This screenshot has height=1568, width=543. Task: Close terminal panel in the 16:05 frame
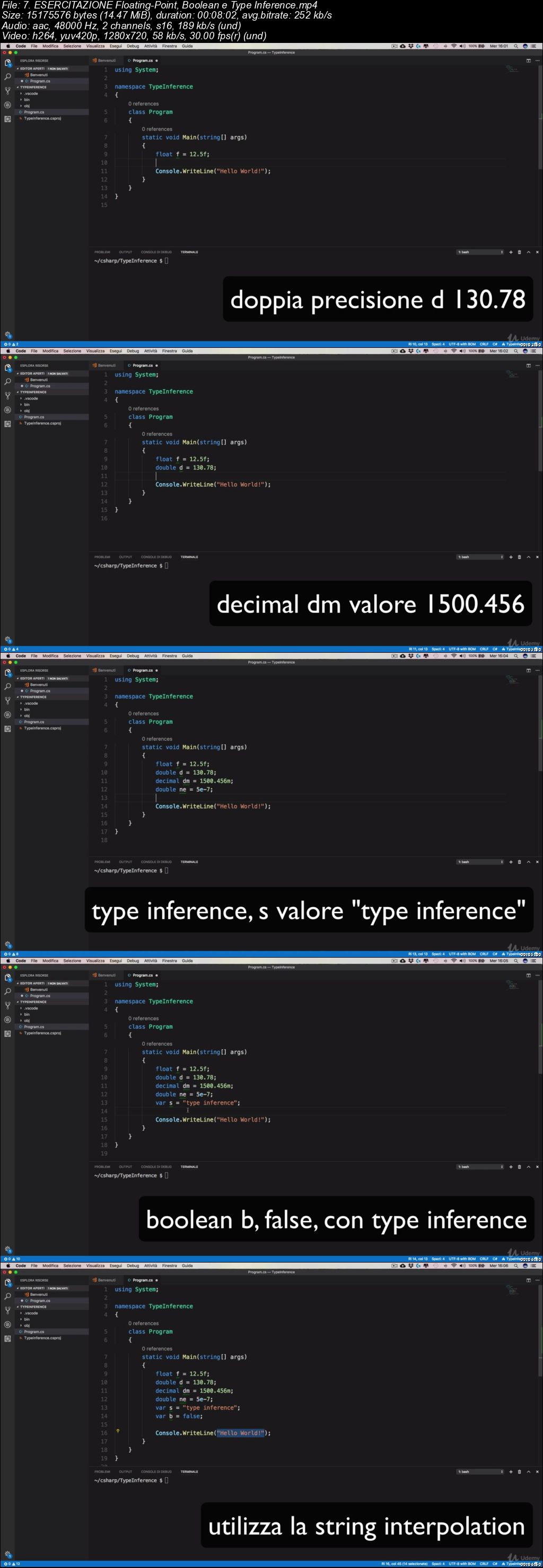(537, 1167)
